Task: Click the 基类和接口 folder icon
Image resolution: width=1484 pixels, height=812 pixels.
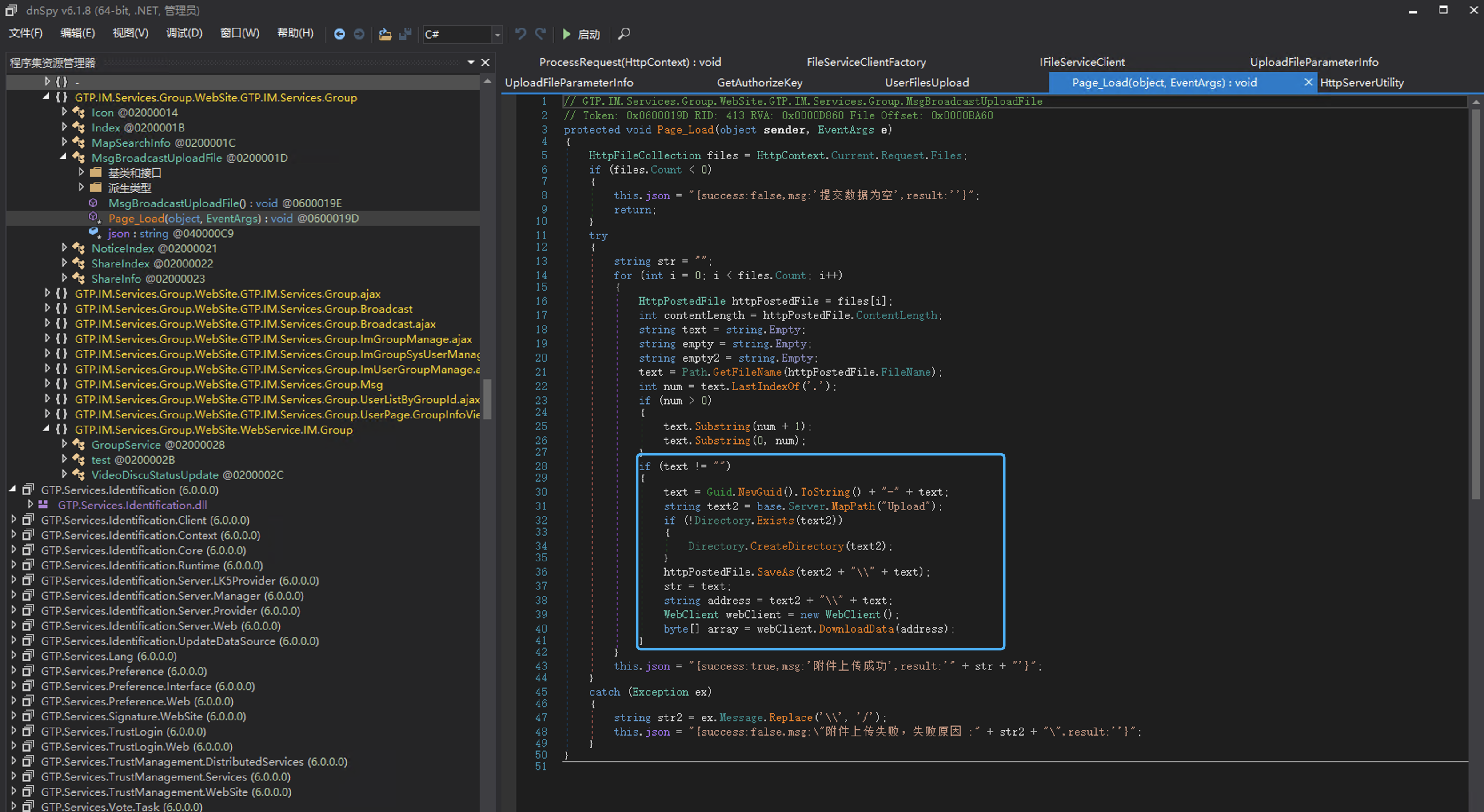Action: pyautogui.click(x=96, y=173)
